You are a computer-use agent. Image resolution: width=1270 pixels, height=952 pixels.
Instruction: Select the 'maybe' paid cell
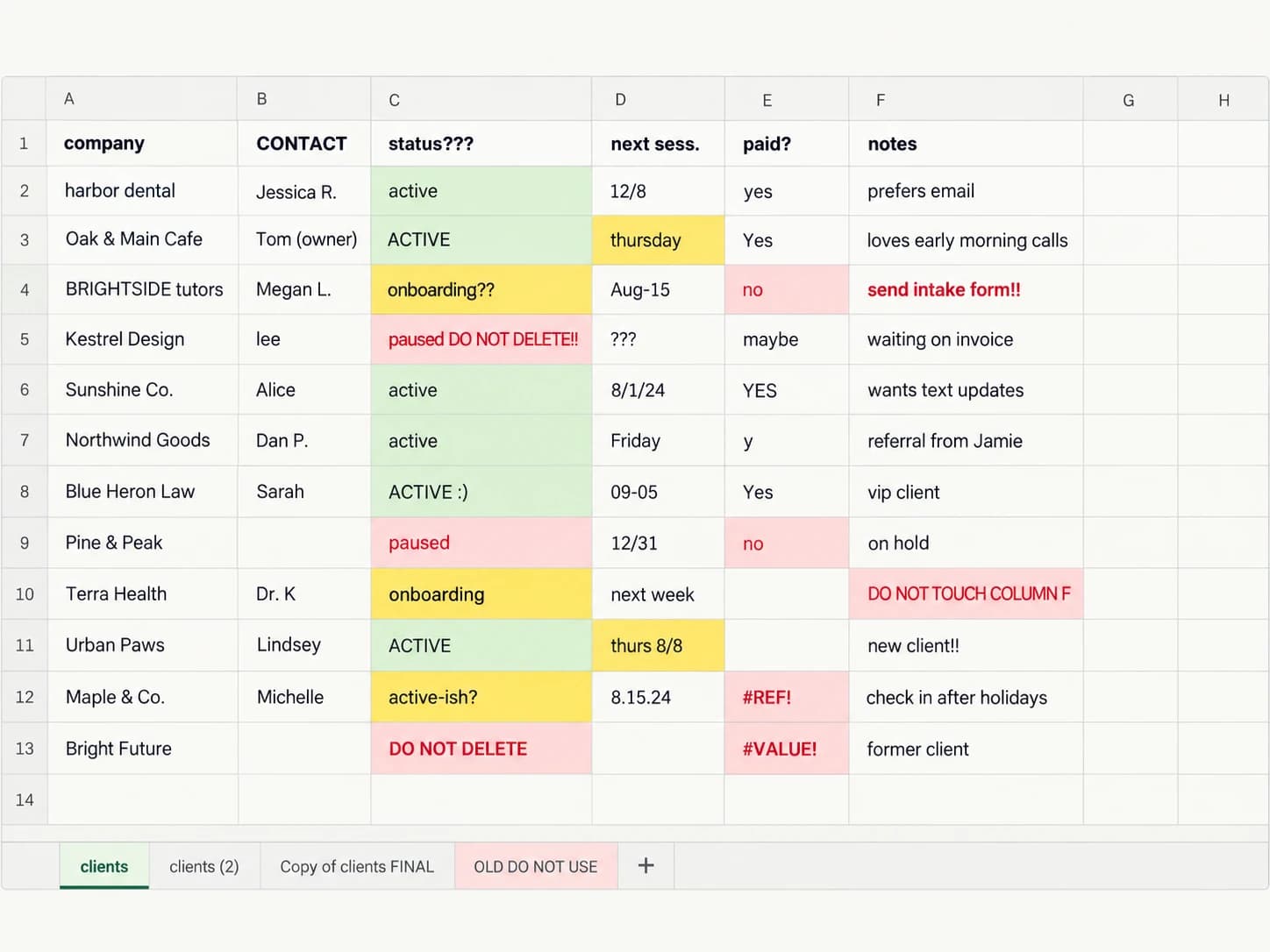786,339
